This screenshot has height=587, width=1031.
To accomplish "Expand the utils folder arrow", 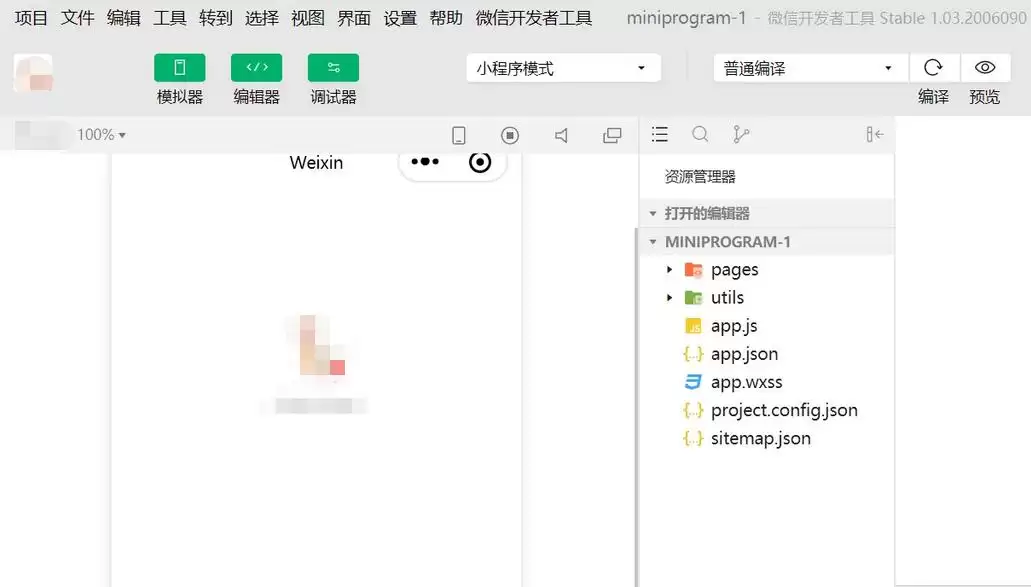I will pyautogui.click(x=669, y=298).
